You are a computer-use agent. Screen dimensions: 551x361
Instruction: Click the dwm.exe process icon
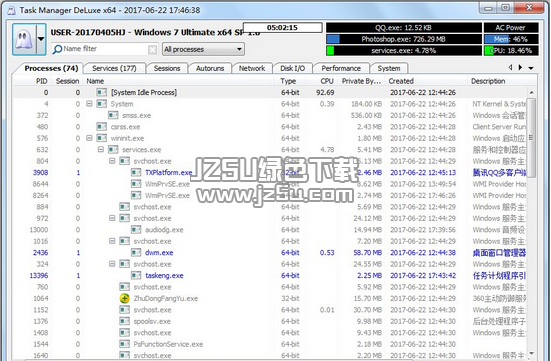pos(136,252)
